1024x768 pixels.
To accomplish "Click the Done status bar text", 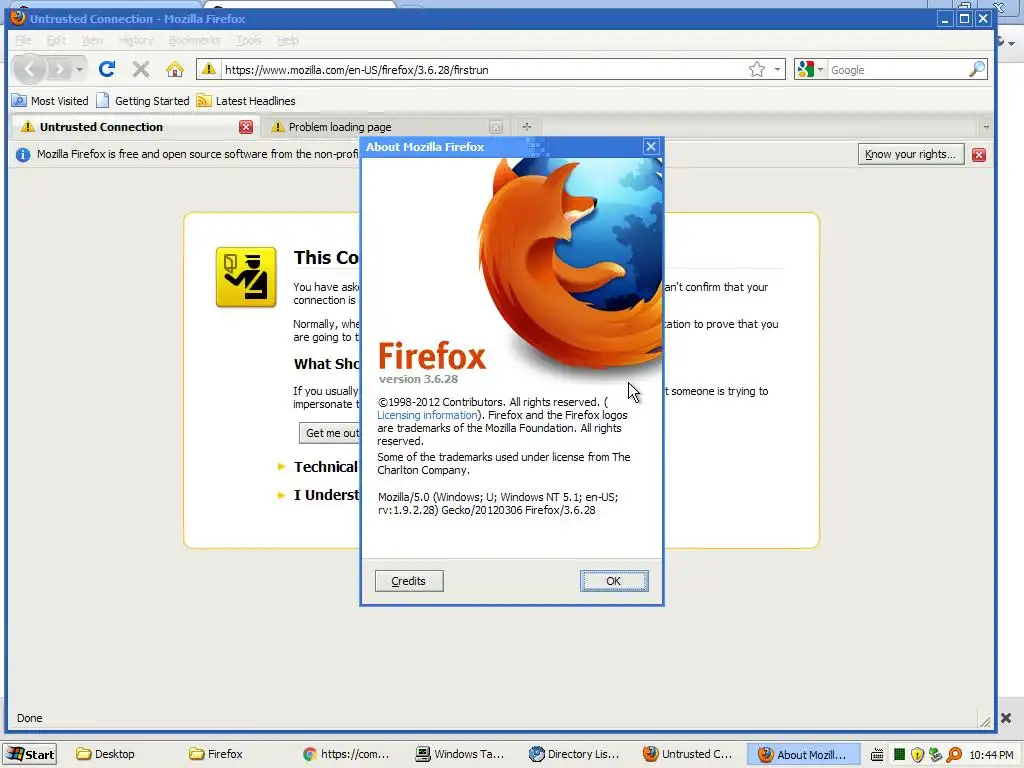I will [29, 718].
